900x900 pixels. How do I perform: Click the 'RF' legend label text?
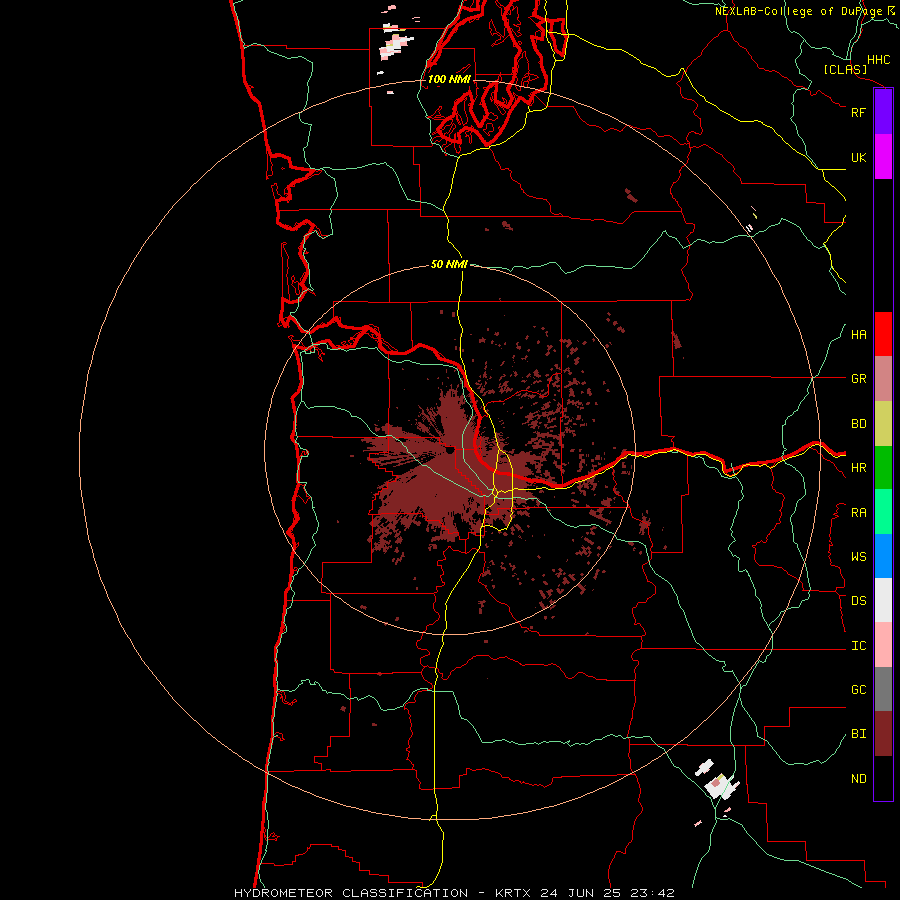click(858, 112)
